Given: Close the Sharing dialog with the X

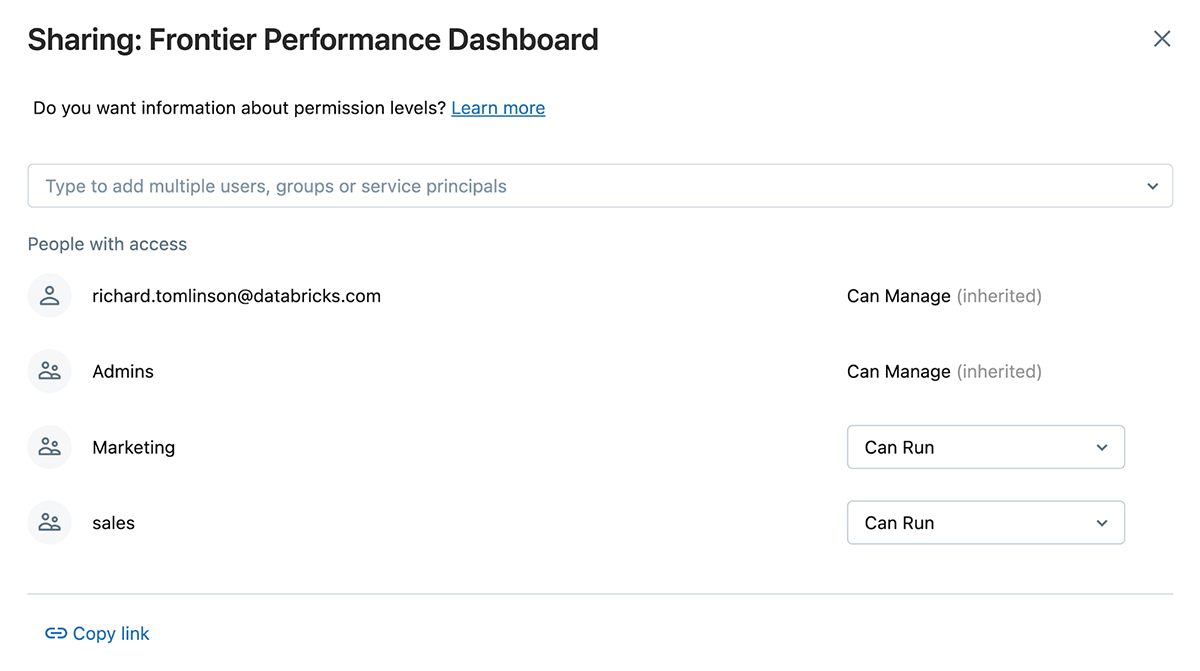Looking at the screenshot, I should 1161,39.
